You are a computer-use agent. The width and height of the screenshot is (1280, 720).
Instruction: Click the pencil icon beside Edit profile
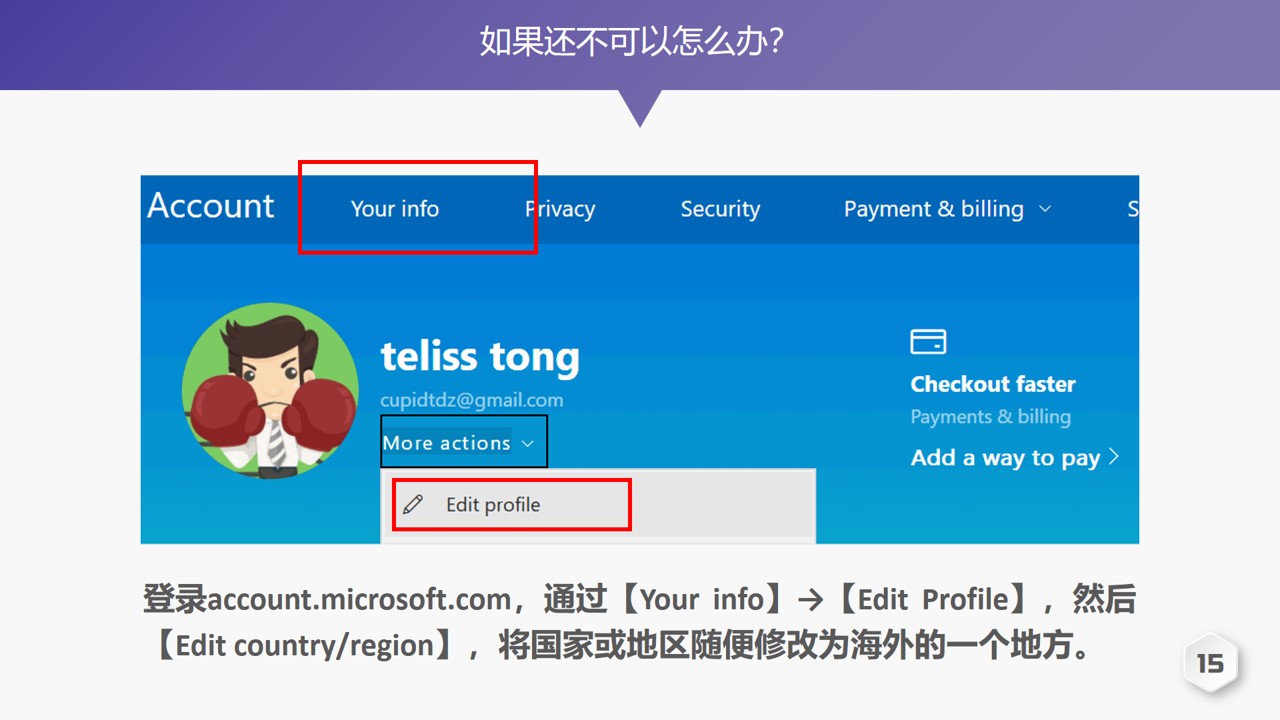413,504
